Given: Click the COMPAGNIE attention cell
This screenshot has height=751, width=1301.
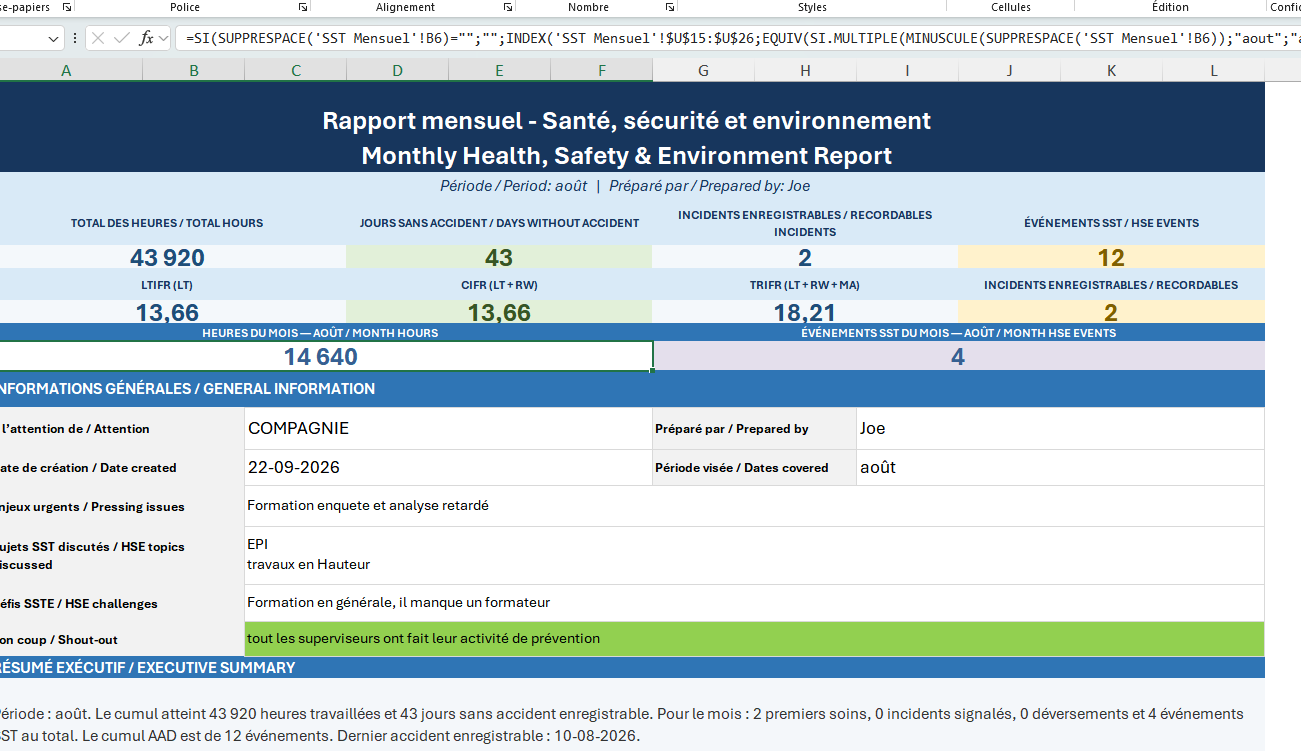Looking at the screenshot, I should (448, 428).
